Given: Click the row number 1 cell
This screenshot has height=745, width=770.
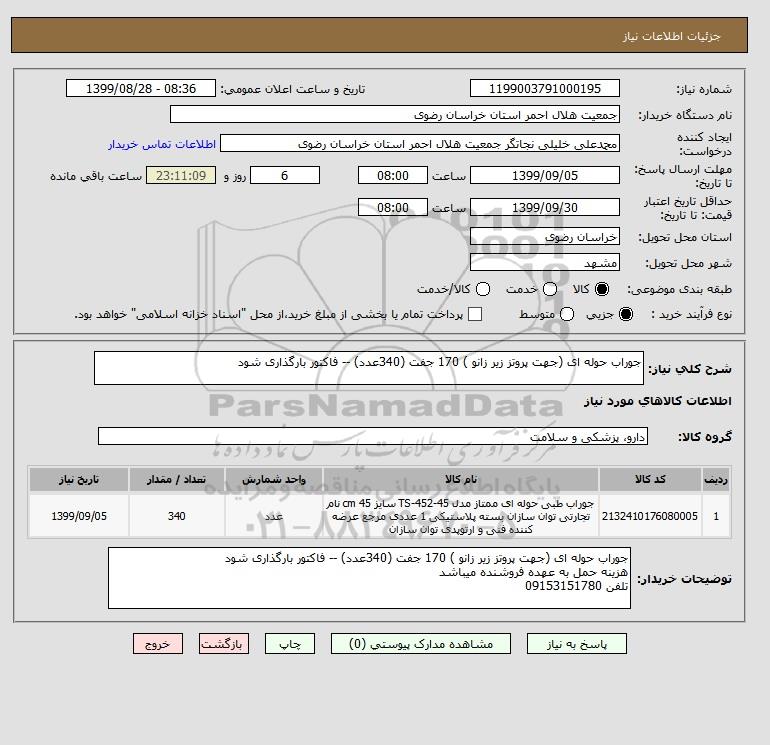Looking at the screenshot, I should 716,516.
